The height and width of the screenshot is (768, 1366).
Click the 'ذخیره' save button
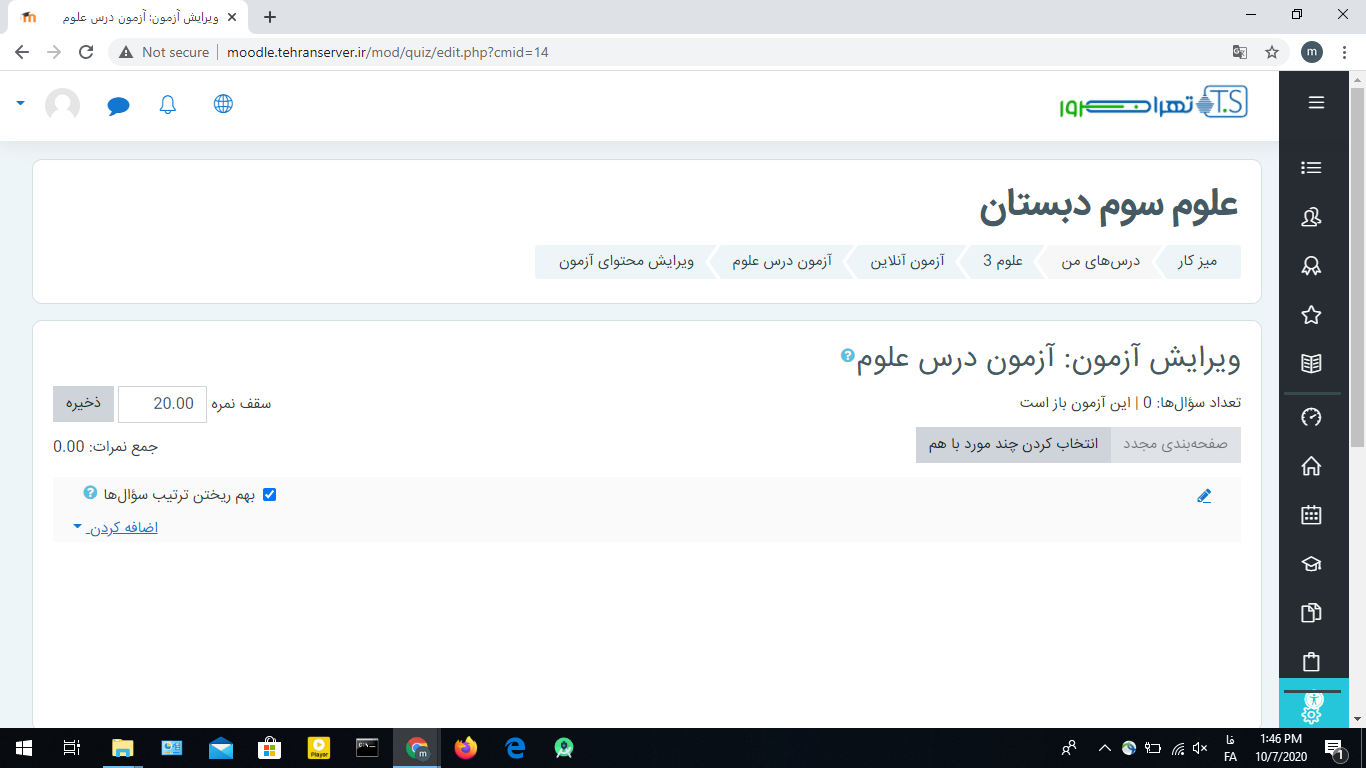point(83,403)
